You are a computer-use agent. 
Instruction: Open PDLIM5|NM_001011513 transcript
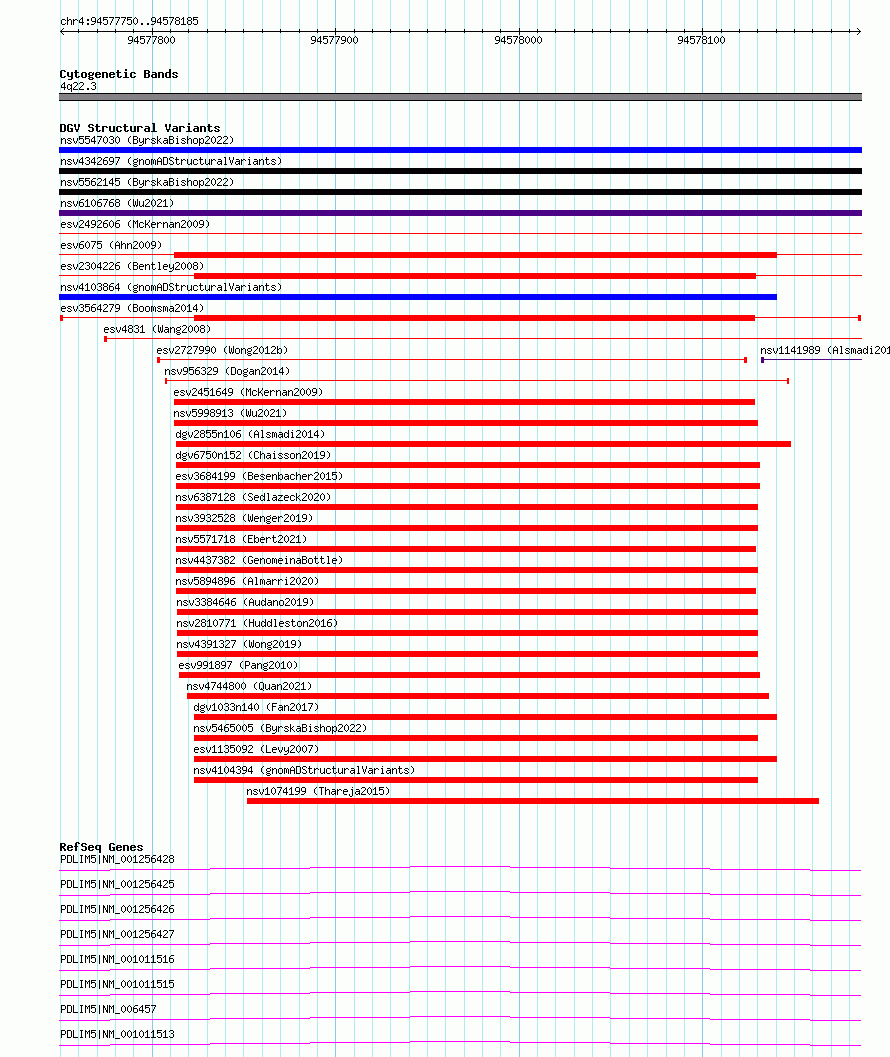(117, 1034)
